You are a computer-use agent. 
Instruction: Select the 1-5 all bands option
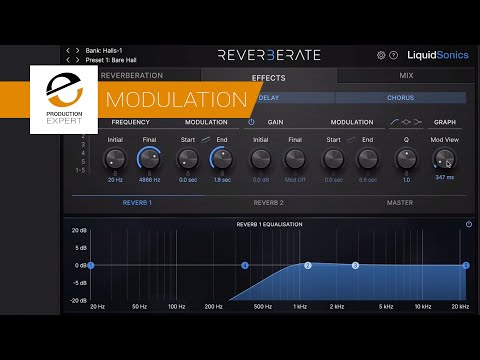80,170
